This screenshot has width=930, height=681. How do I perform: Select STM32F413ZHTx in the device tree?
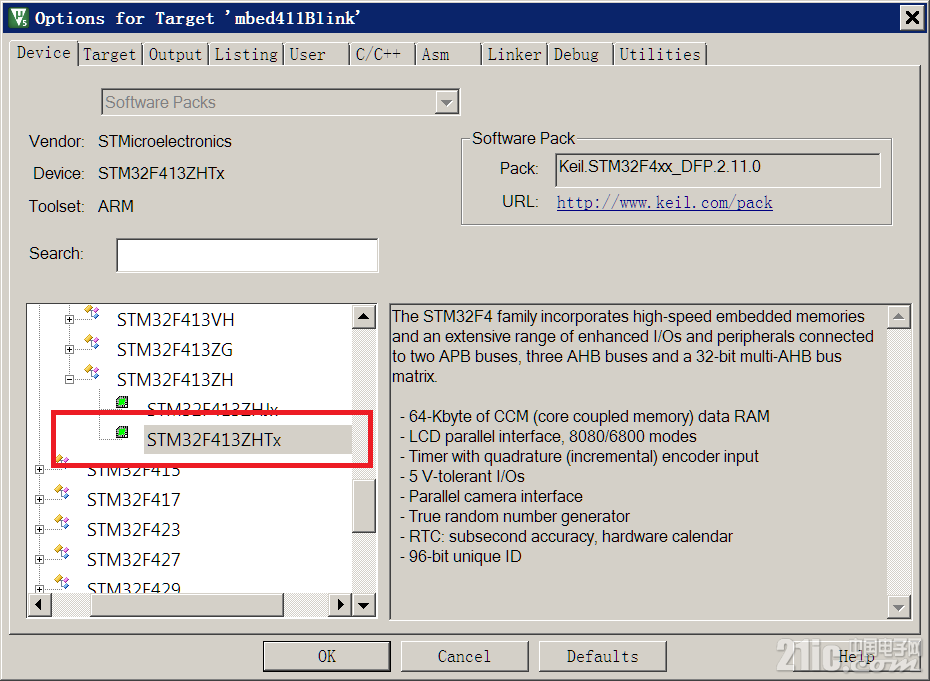coord(214,440)
